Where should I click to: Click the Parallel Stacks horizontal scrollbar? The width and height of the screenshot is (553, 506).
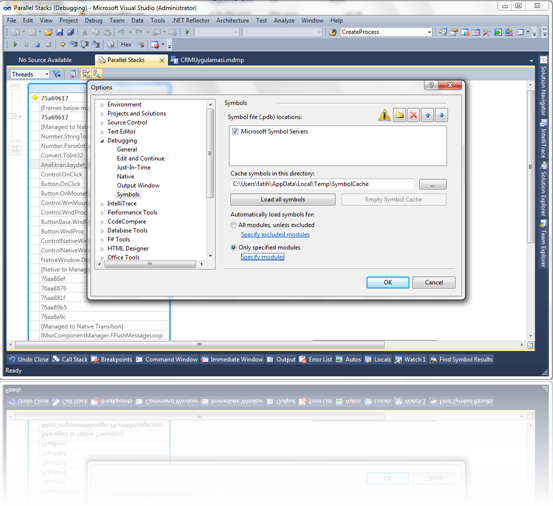pos(200,345)
